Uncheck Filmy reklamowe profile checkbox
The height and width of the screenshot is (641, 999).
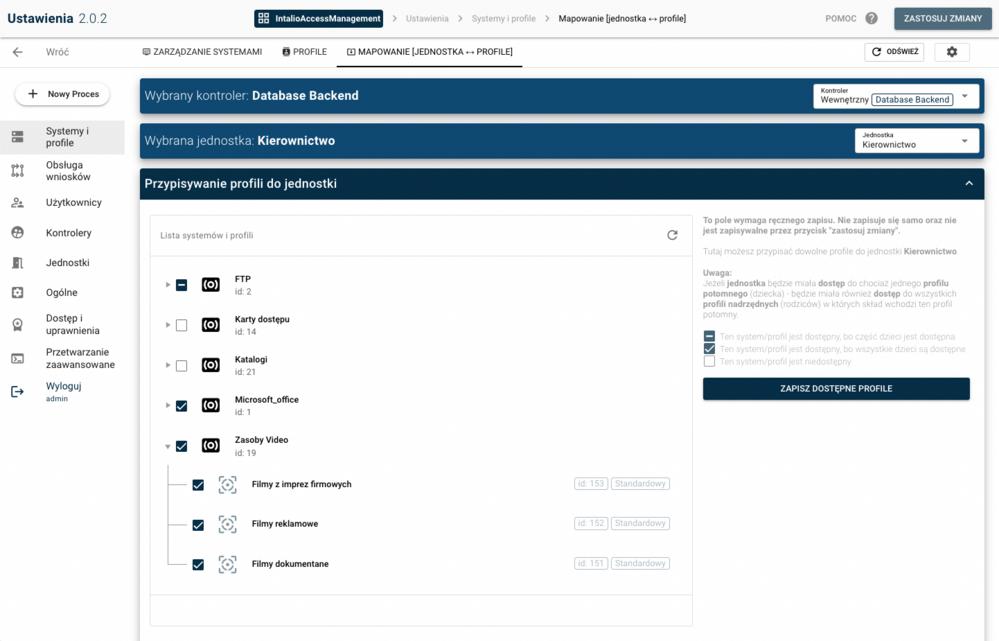click(x=198, y=524)
